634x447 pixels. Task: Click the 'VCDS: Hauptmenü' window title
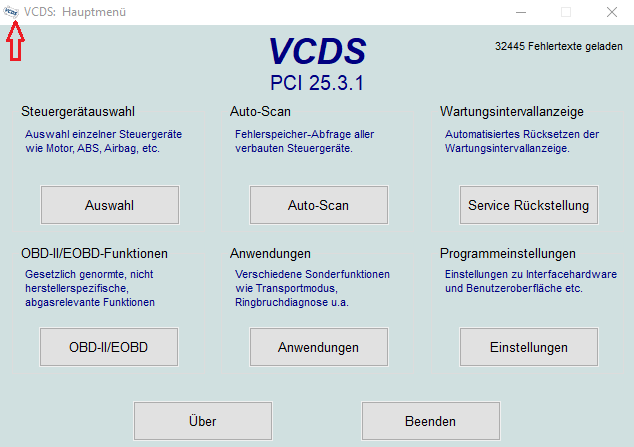click(x=75, y=12)
